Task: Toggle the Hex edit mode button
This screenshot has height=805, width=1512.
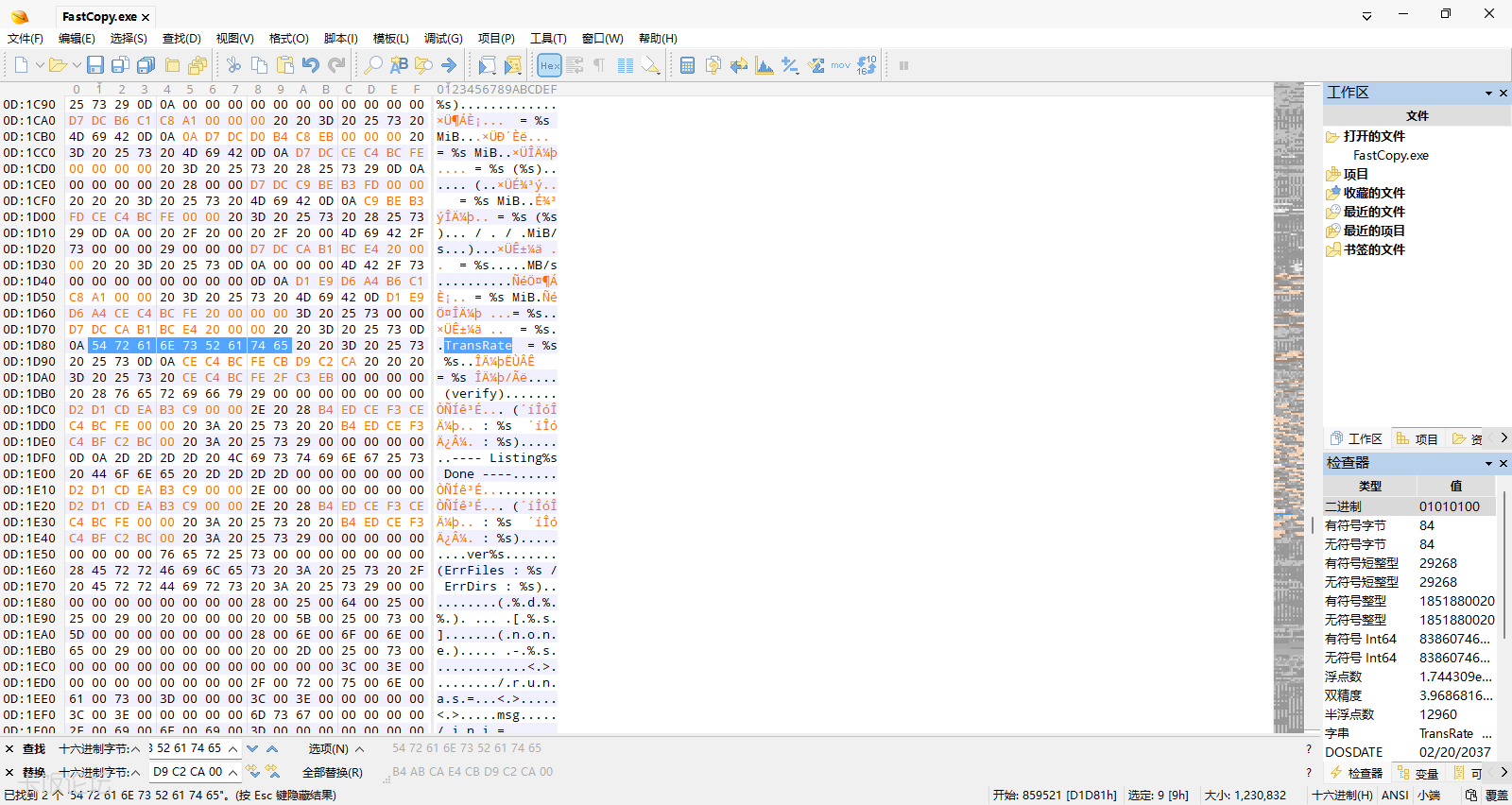Action: (x=549, y=65)
